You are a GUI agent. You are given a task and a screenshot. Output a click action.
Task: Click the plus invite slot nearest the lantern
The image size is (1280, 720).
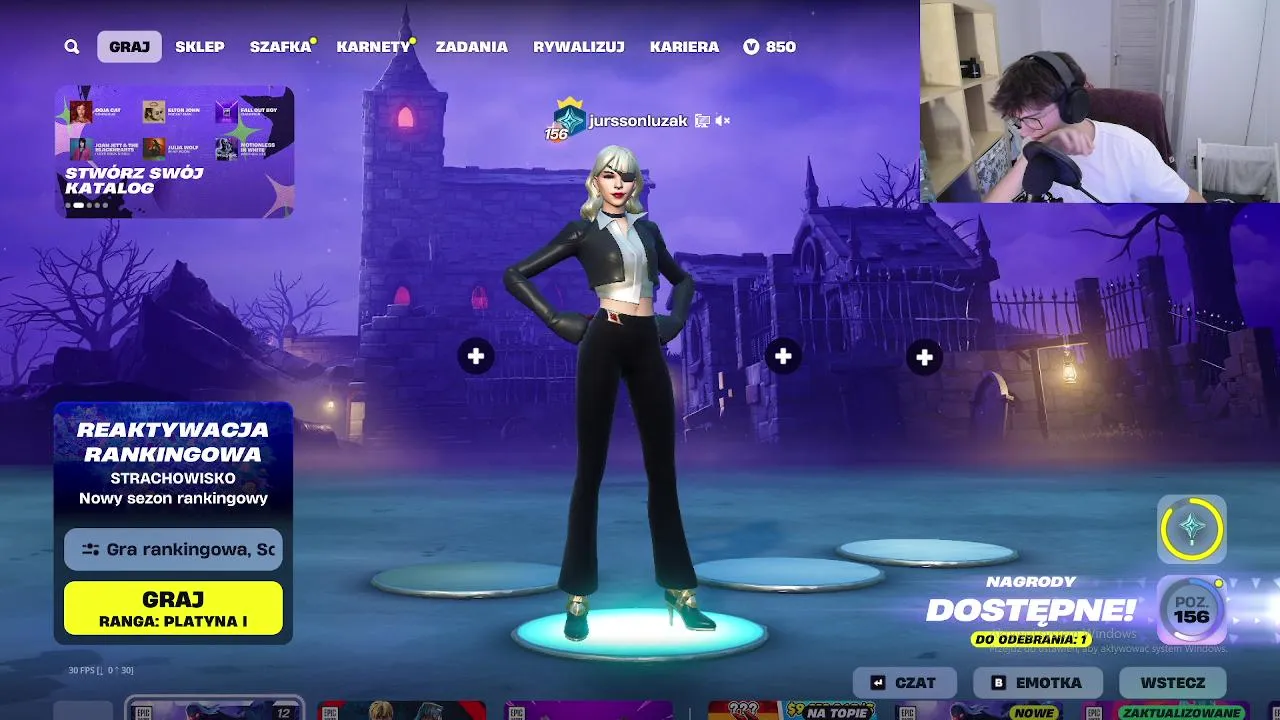[924, 357]
